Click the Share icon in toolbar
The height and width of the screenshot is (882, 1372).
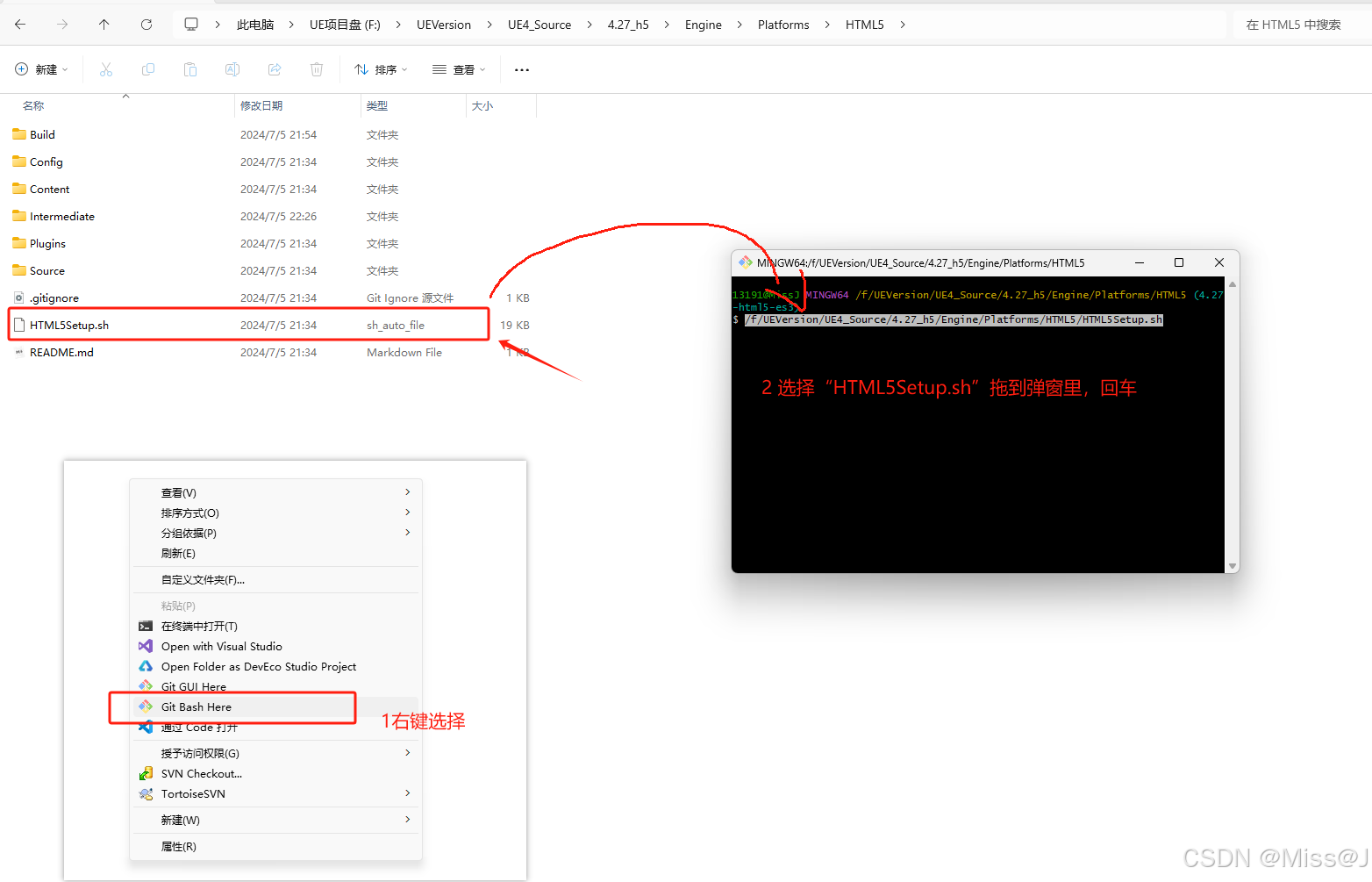[x=275, y=69]
